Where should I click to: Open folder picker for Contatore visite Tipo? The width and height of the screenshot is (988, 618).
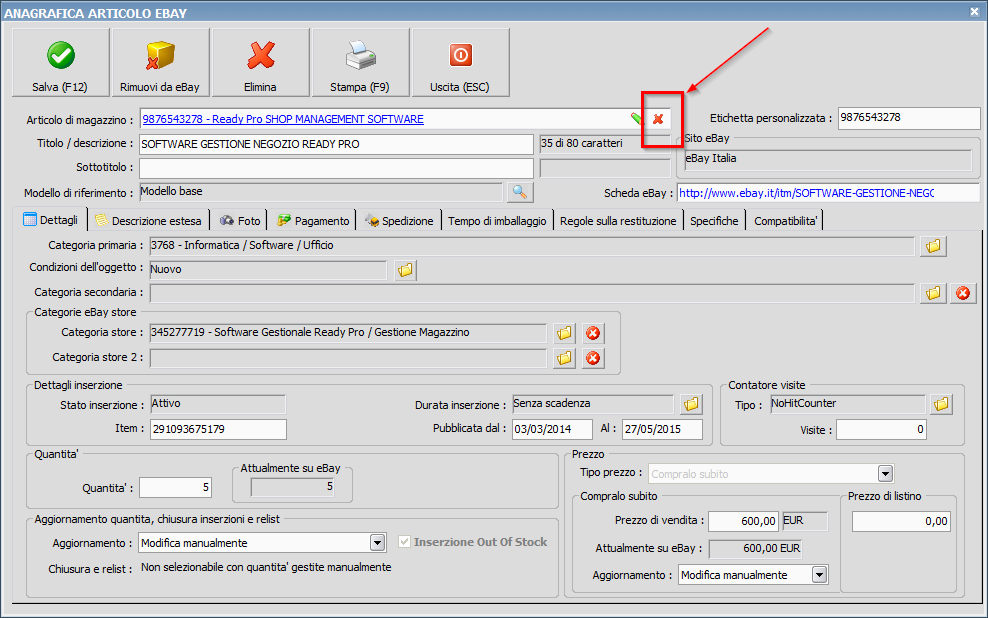(941, 404)
